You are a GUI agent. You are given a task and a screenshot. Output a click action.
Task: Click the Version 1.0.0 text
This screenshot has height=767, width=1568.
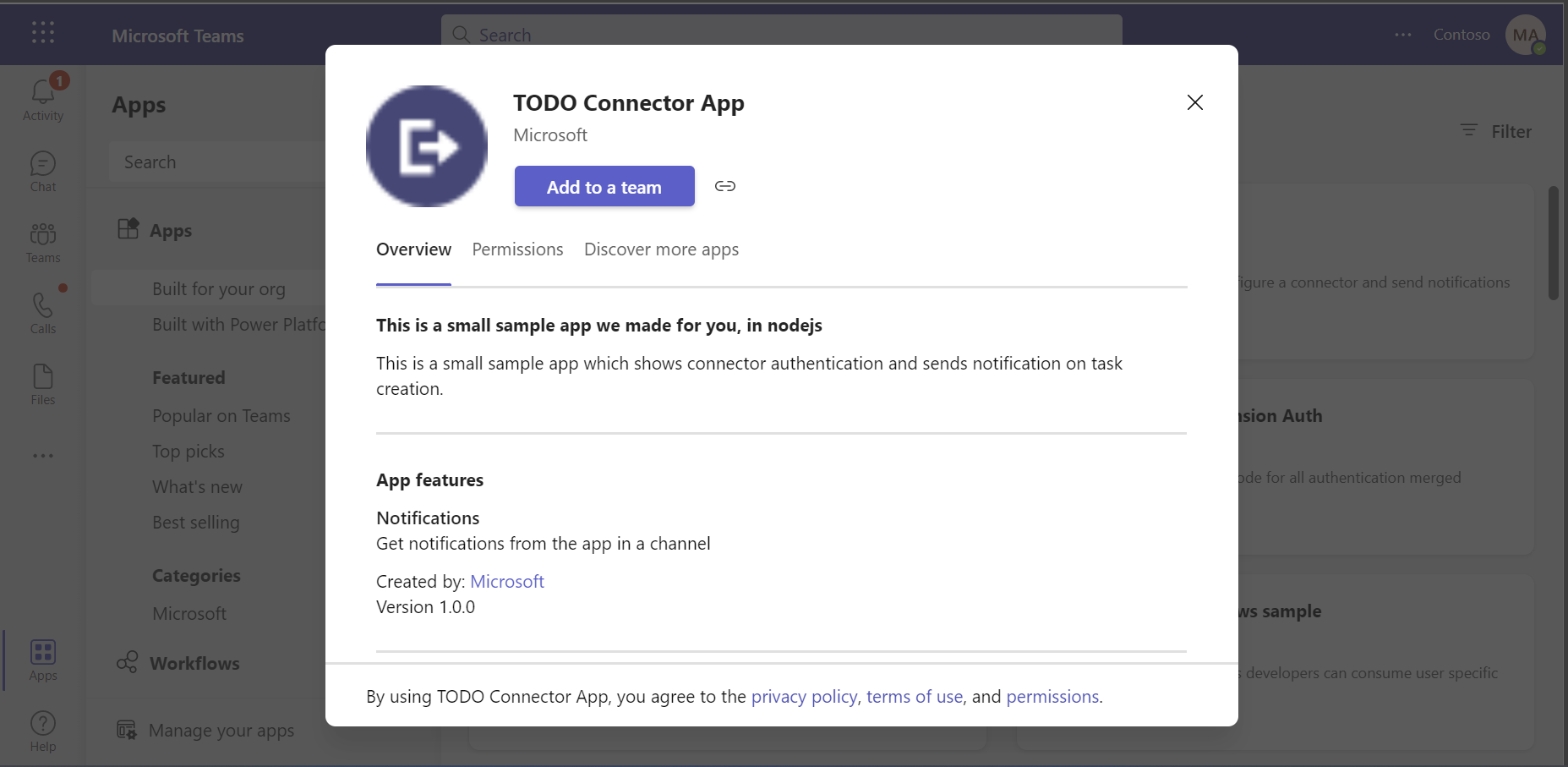click(425, 607)
